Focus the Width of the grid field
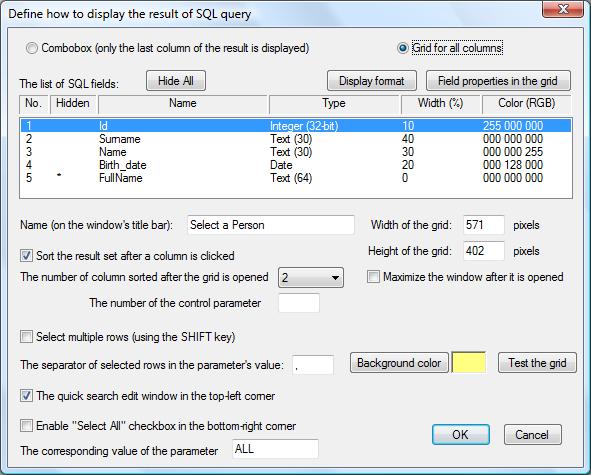Screen dimensions: 591x475 (x=484, y=225)
